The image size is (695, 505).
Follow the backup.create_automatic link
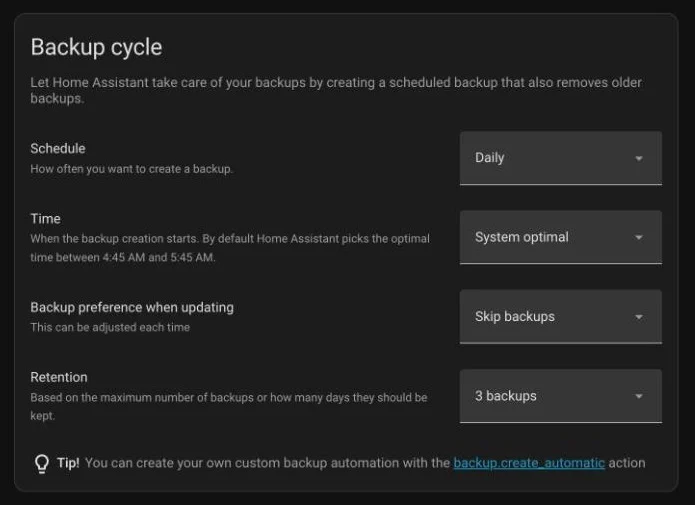click(529, 463)
